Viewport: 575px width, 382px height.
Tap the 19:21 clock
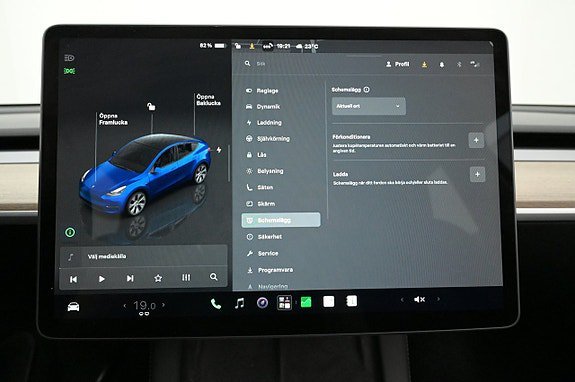coord(283,46)
